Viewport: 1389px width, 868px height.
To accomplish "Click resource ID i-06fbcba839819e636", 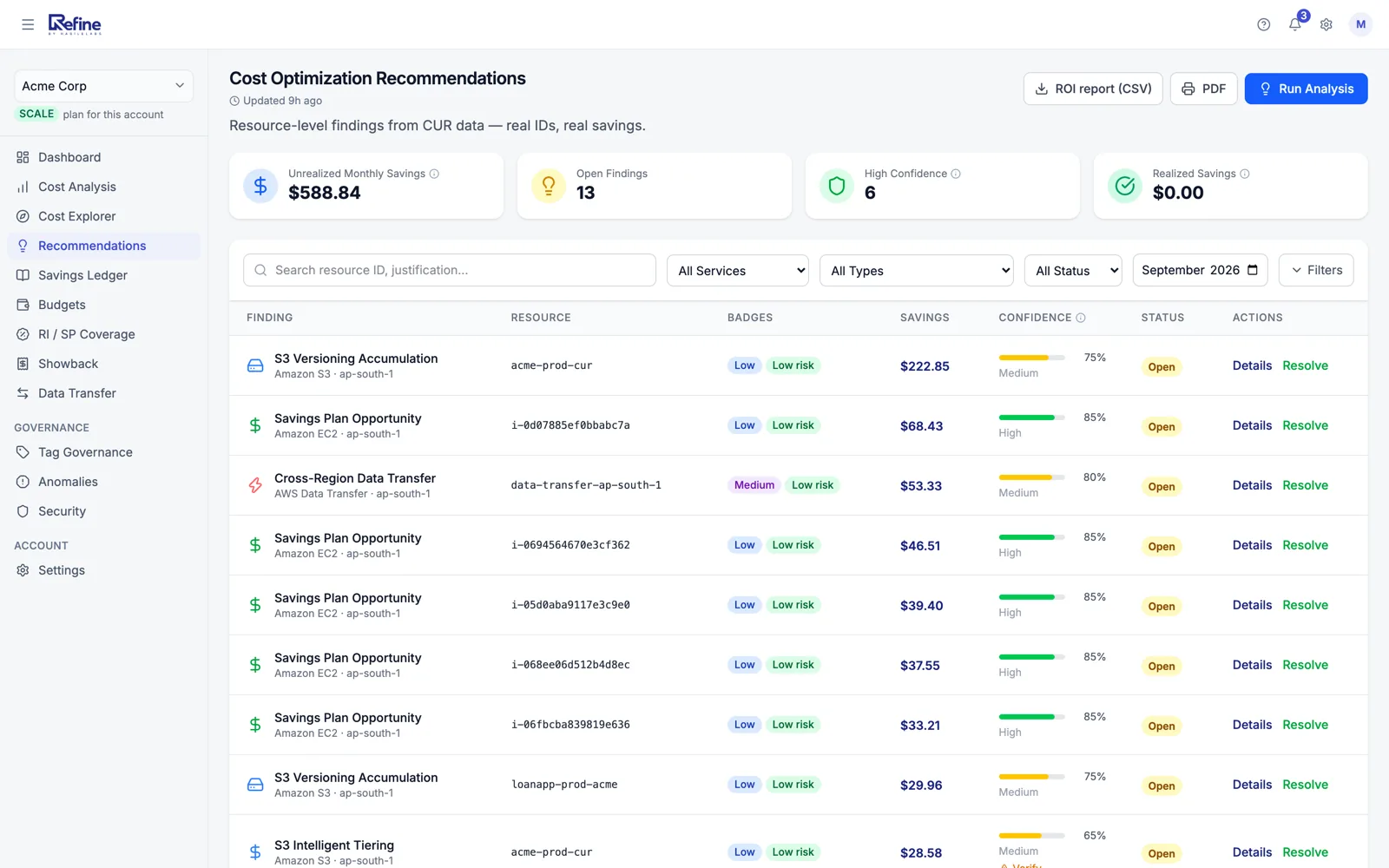I will 570,725.
